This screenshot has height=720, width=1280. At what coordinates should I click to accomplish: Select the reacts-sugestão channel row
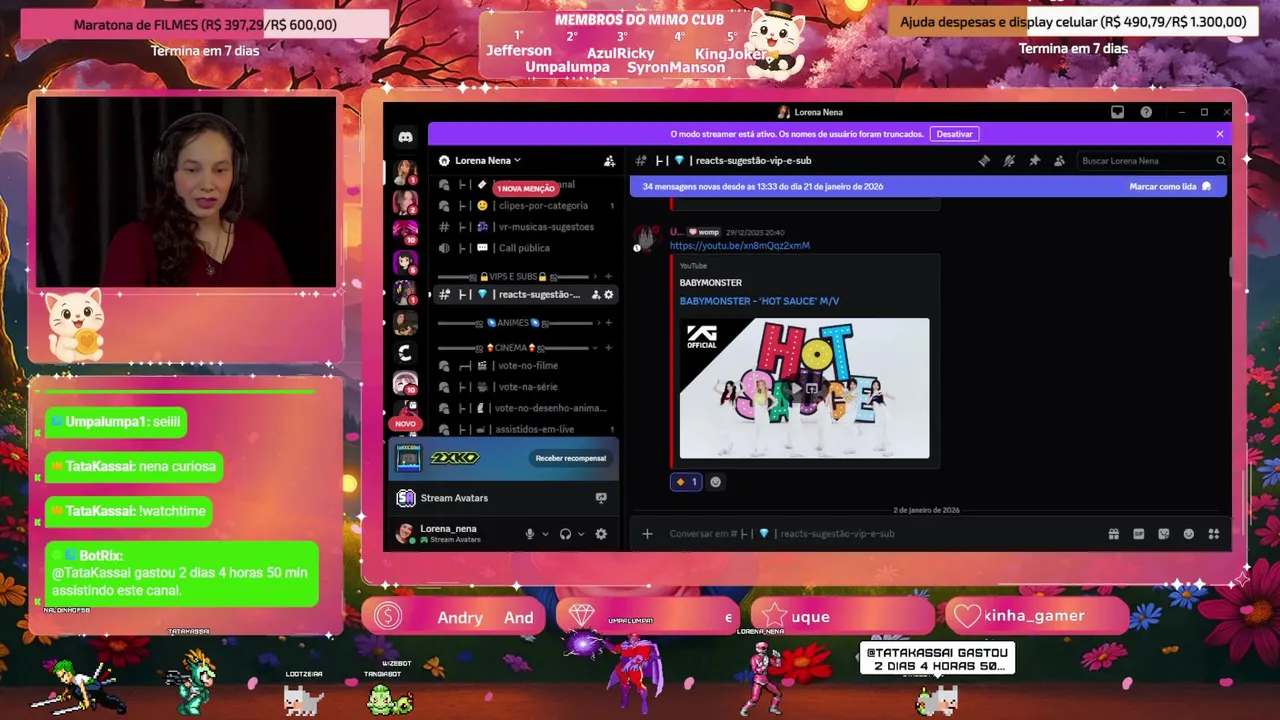pyautogui.click(x=525, y=294)
